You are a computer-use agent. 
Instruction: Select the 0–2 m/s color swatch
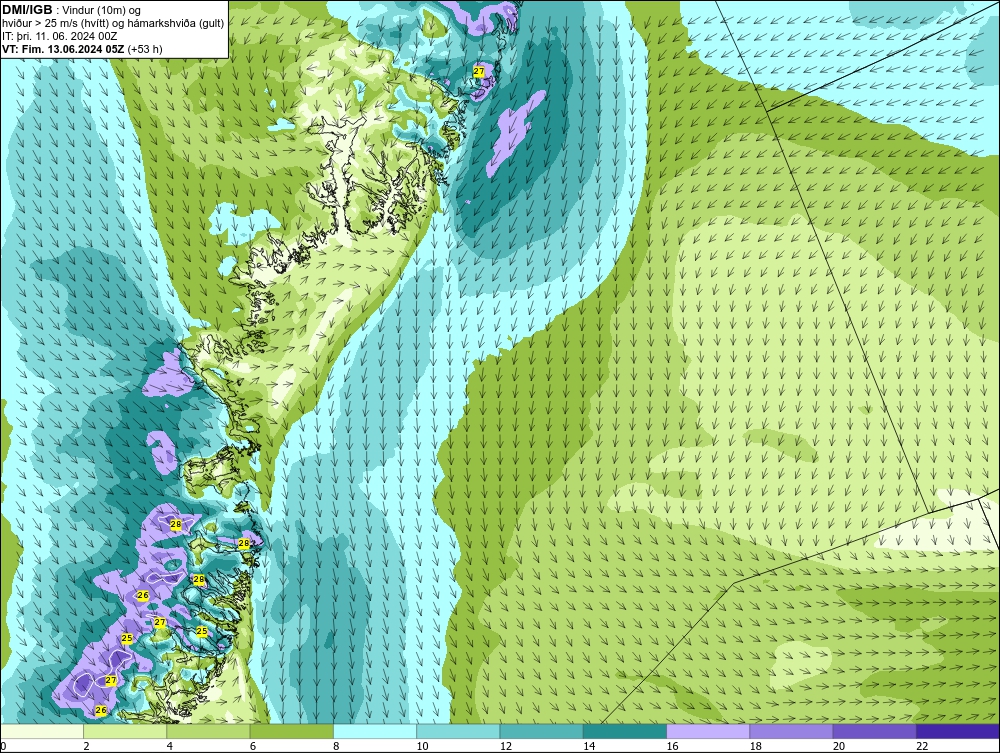tap(42, 731)
